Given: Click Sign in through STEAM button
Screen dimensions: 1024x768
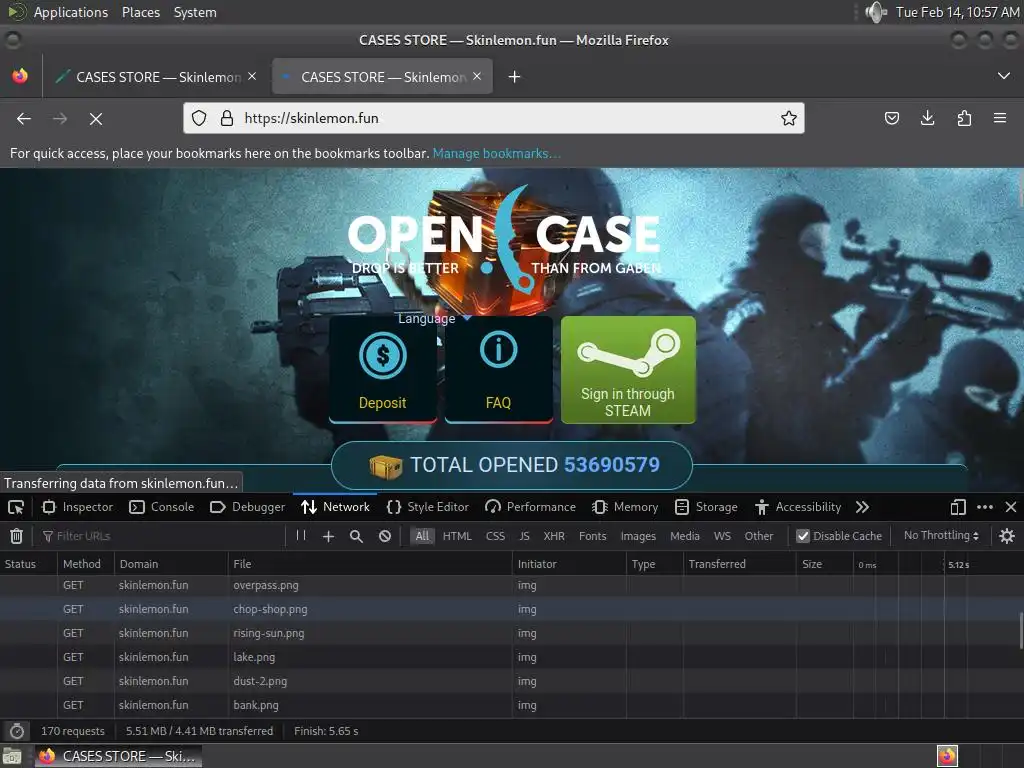Looking at the screenshot, I should (x=628, y=370).
